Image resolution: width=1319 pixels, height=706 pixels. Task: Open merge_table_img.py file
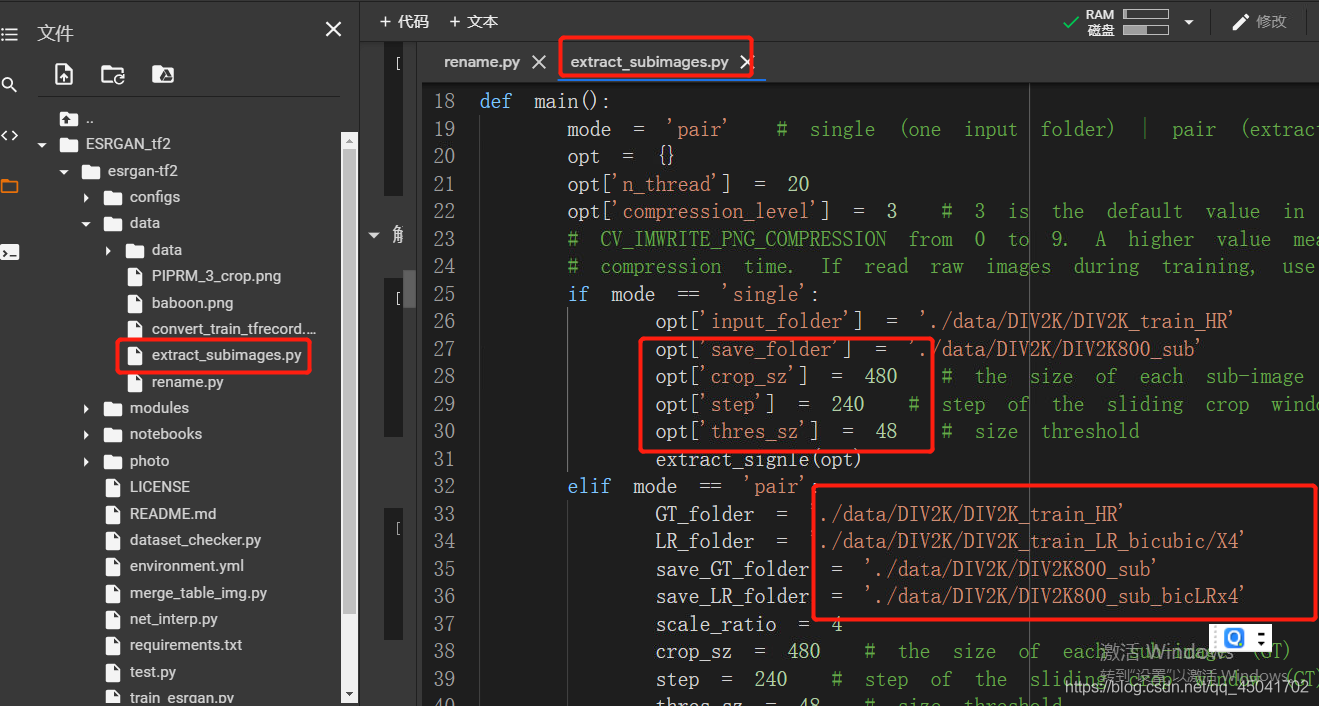(x=198, y=593)
